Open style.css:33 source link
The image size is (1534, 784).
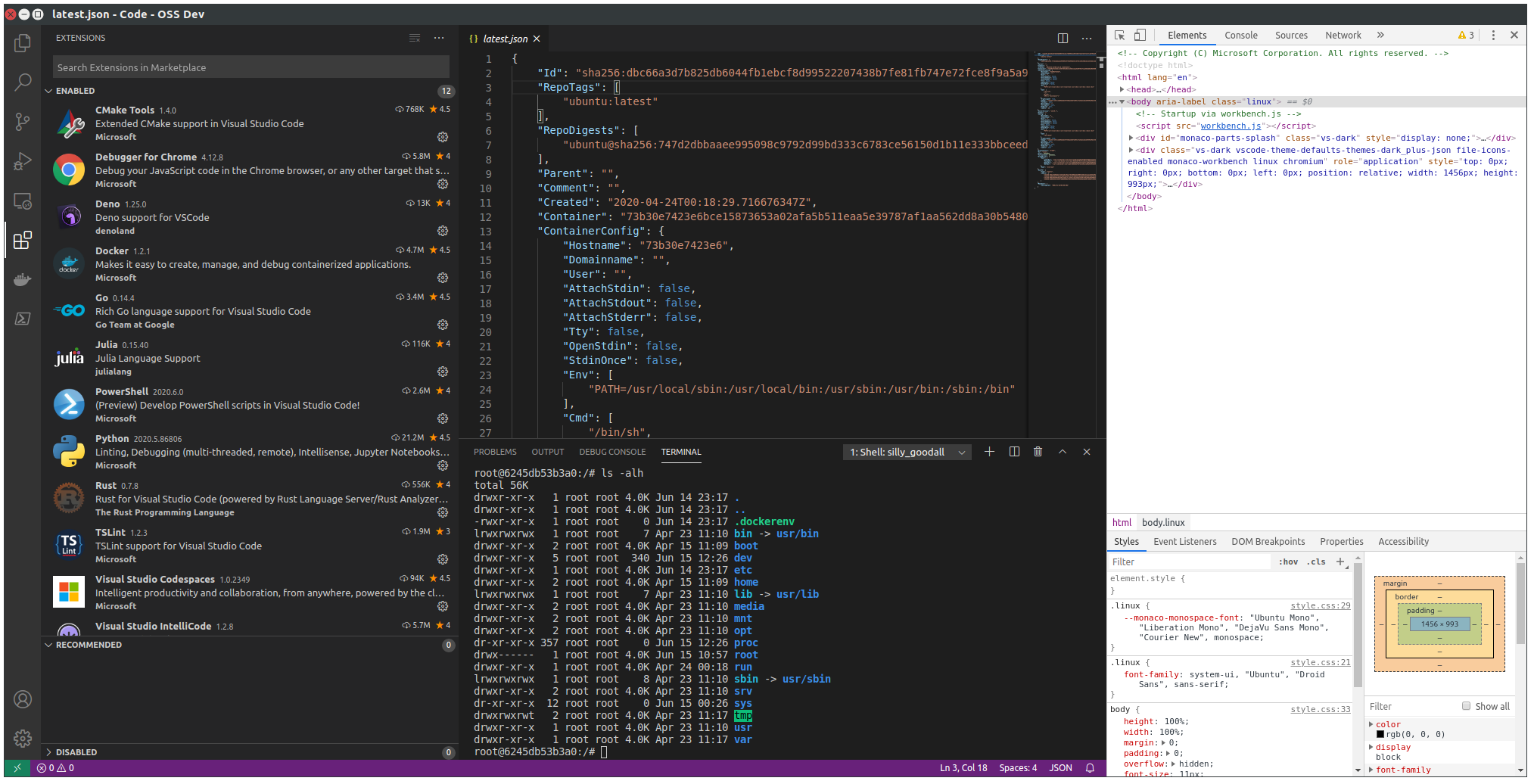[x=1321, y=709]
